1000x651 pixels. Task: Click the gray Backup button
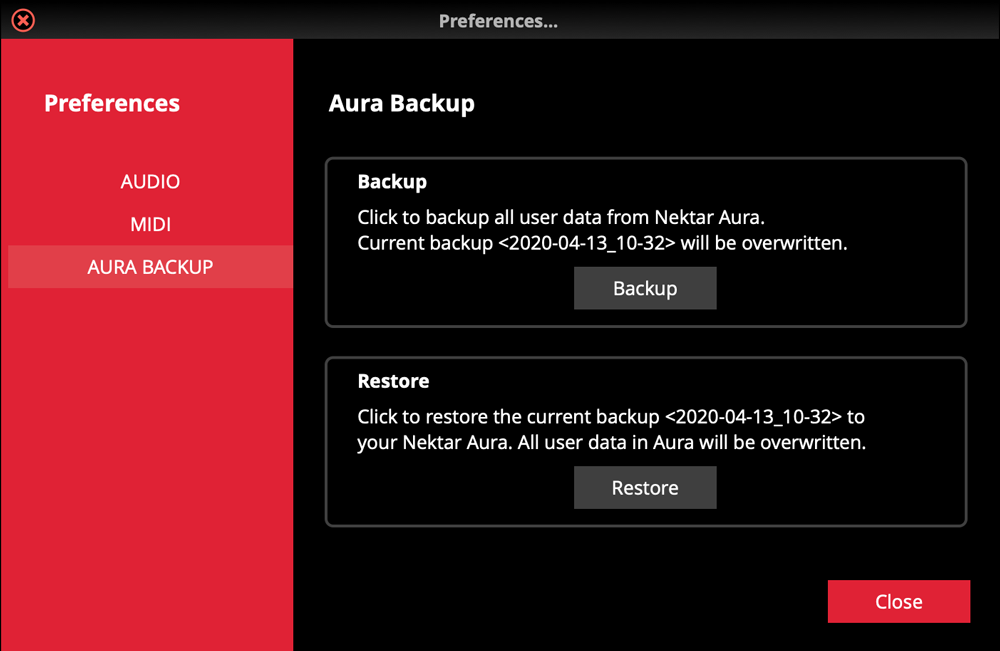(x=645, y=288)
